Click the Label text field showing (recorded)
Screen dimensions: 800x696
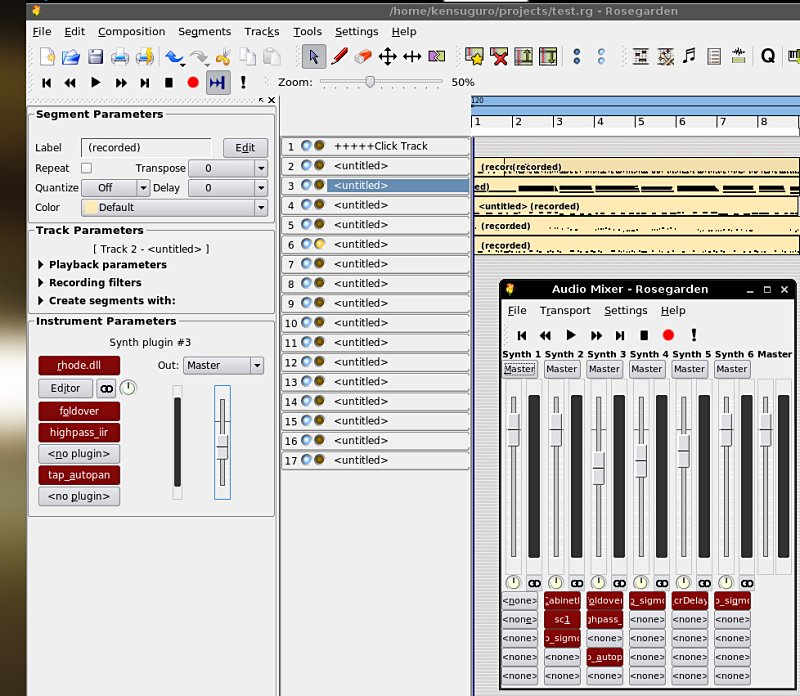click(x=146, y=147)
